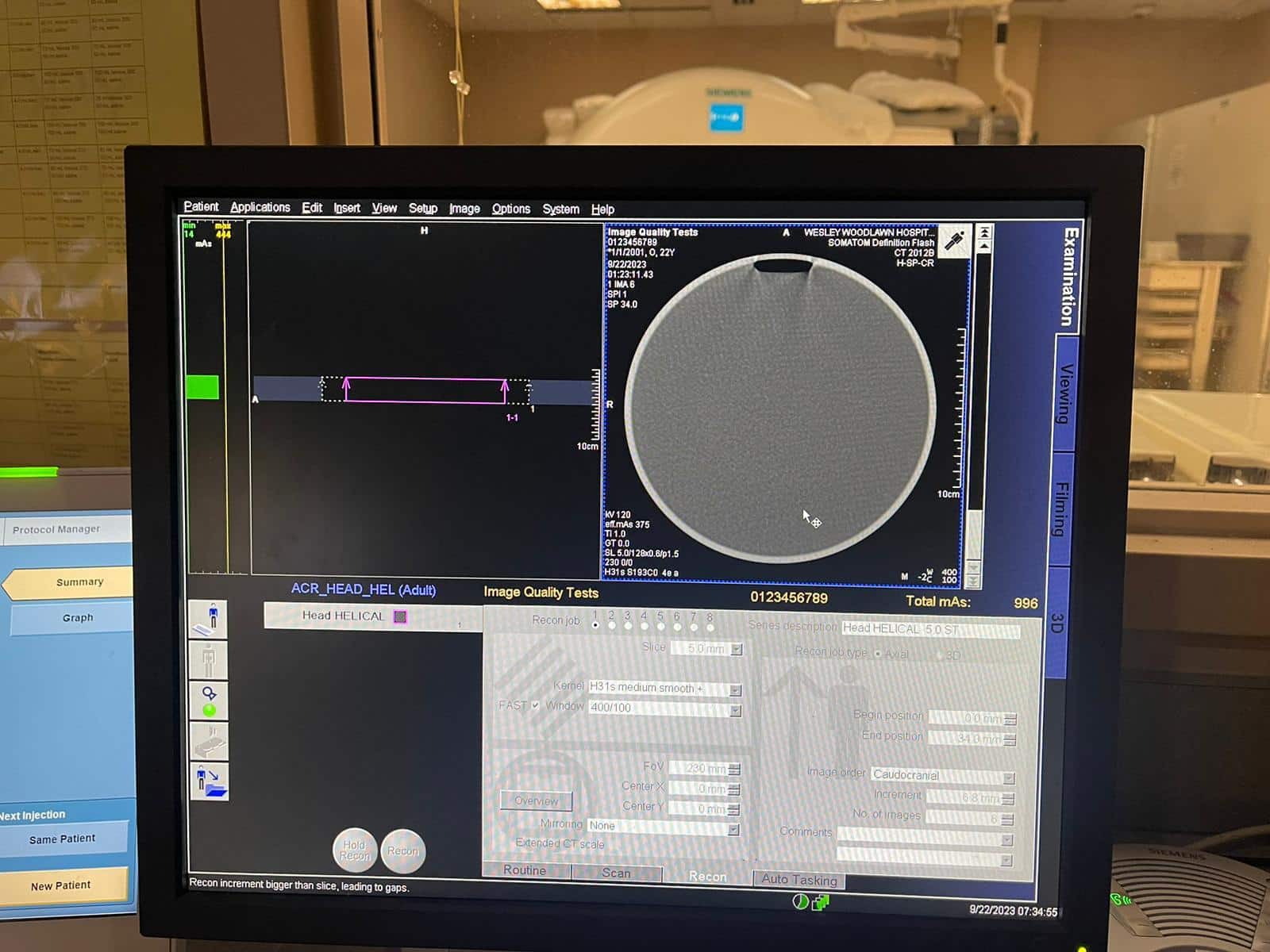Viewport: 1270px width, 952px height.
Task: Open the Slice thickness dropdown
Action: pyautogui.click(x=737, y=649)
